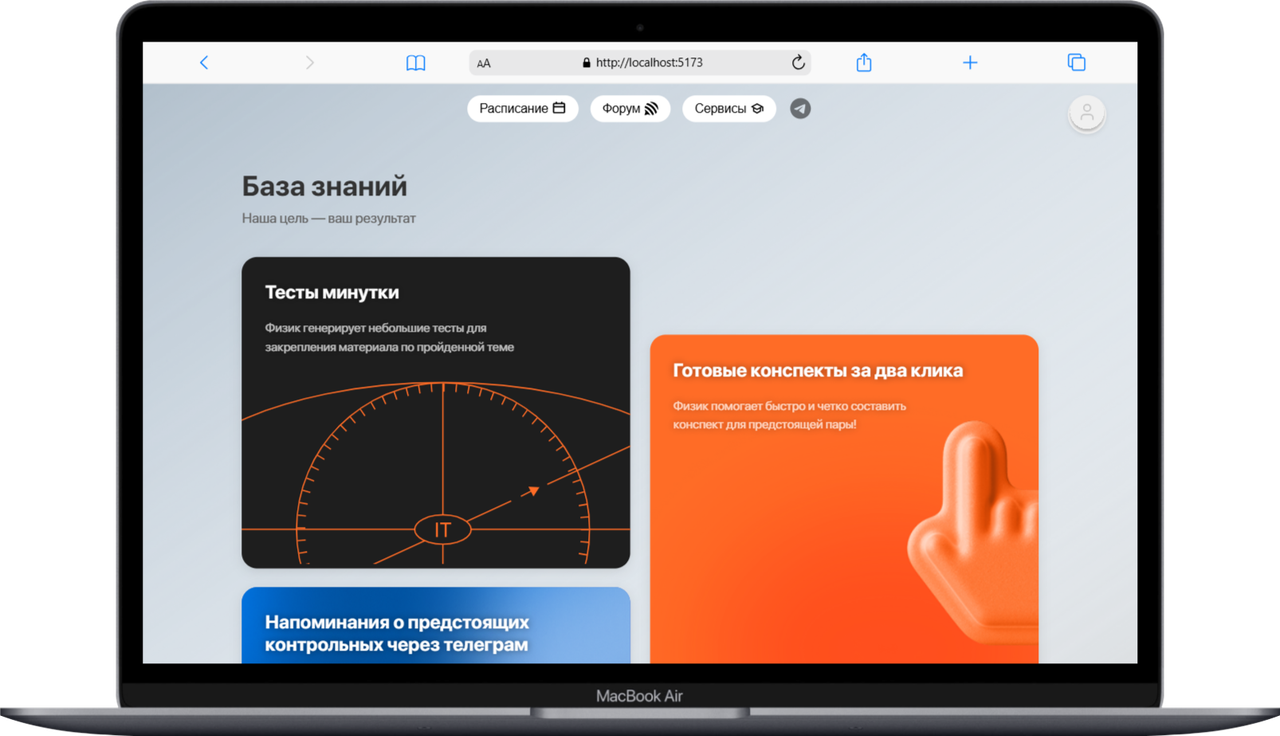Open the Расписание menu item
The width and height of the screenshot is (1280, 736).
tap(523, 108)
